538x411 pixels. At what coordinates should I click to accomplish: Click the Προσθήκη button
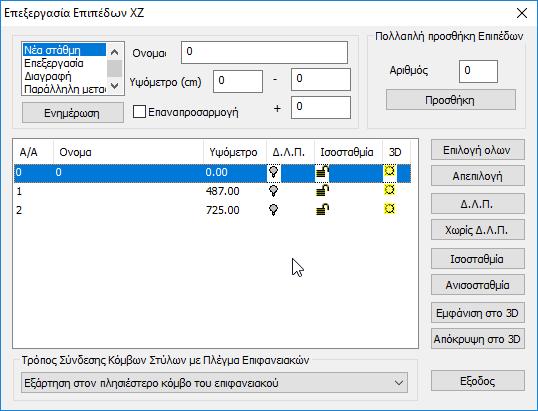[x=451, y=100]
